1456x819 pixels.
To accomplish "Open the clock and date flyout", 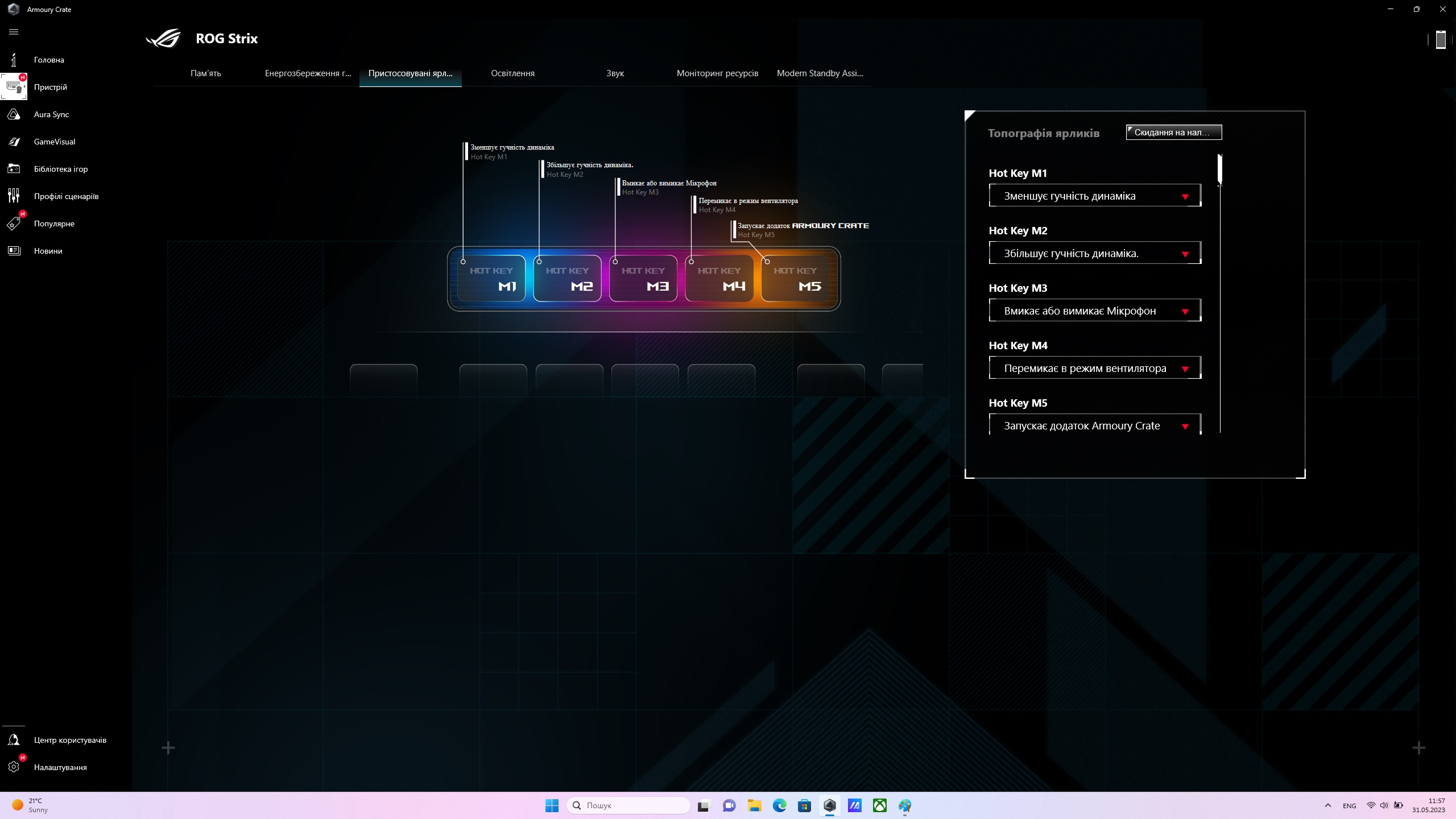I will pyautogui.click(x=1428, y=805).
